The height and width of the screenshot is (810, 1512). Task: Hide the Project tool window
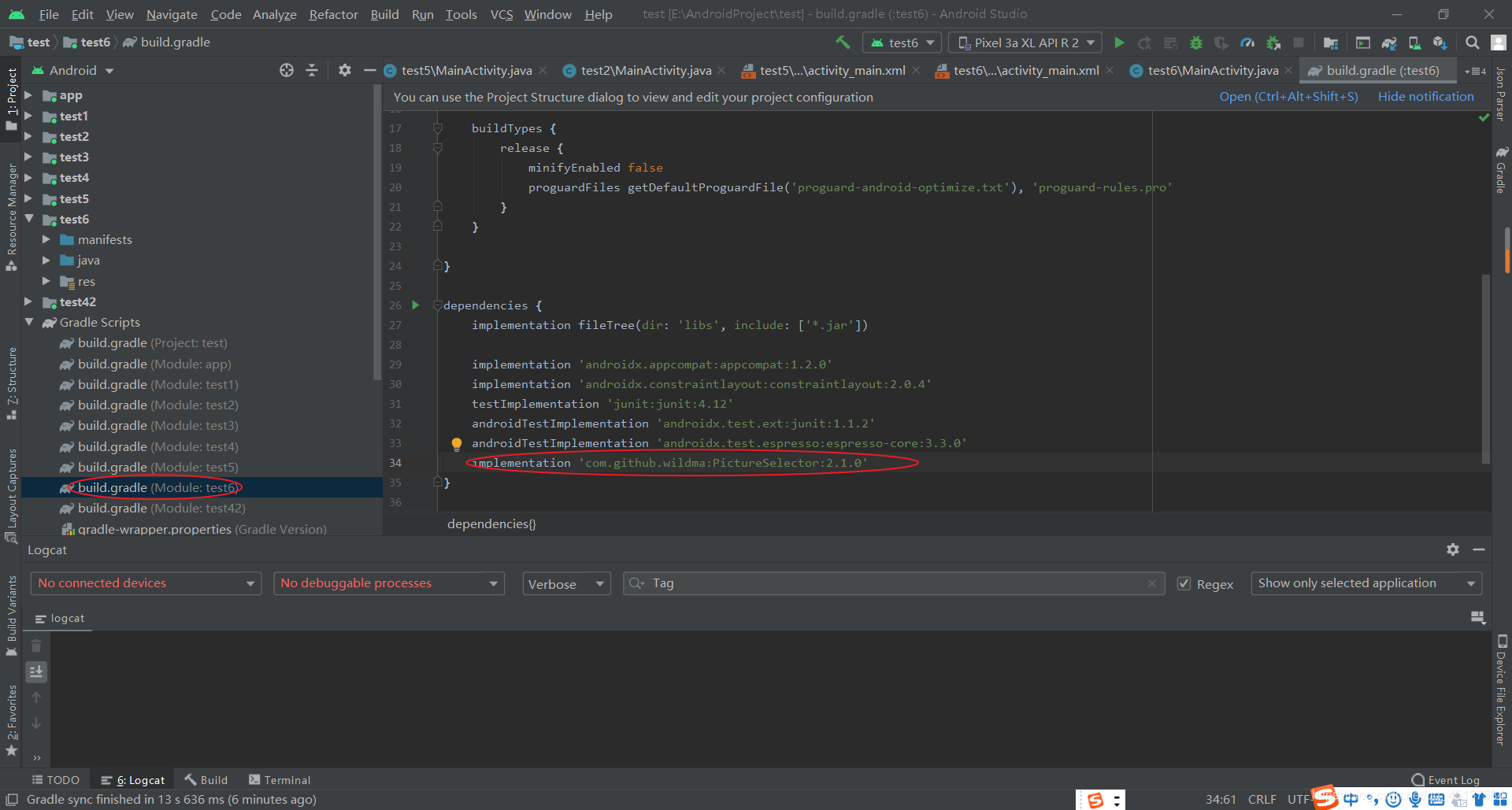369,70
